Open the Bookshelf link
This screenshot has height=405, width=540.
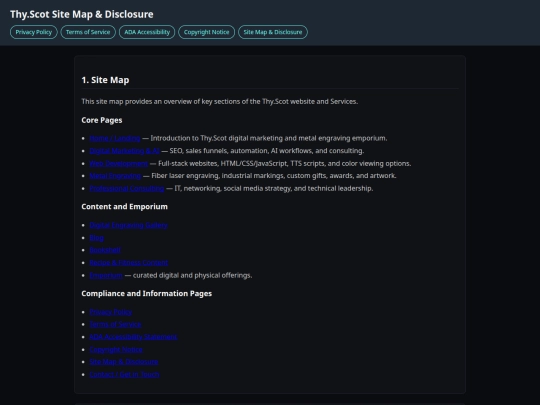pyautogui.click(x=105, y=250)
